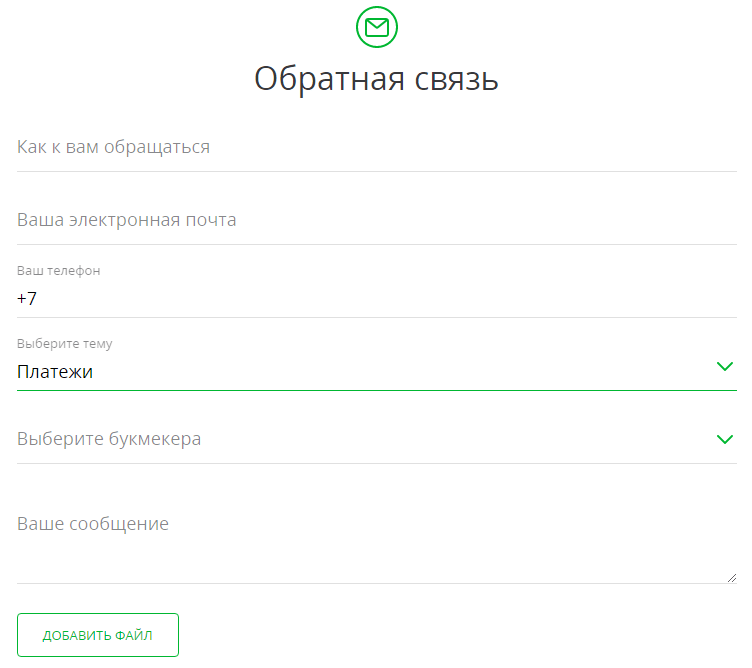
Task: Click the 'ДОБАВИТЬ ФАЙЛ' button
Action: [98, 635]
